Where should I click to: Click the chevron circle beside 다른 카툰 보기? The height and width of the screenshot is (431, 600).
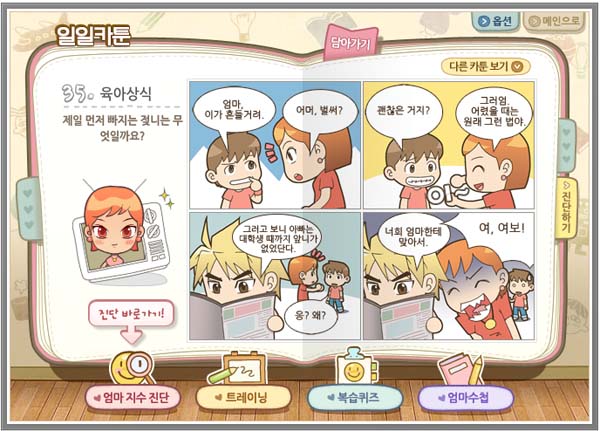click(x=517, y=67)
